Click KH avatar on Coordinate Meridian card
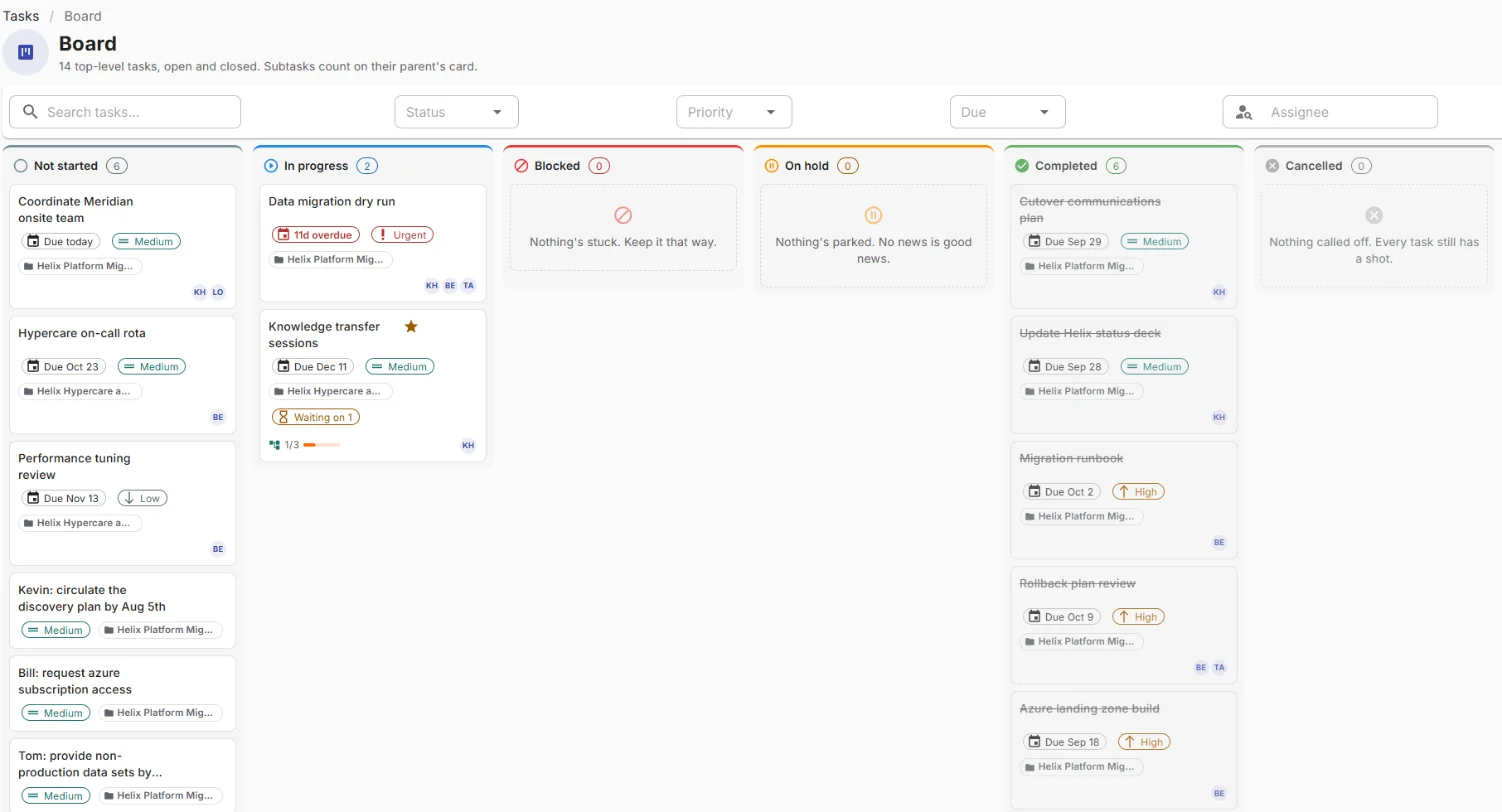Viewport: 1502px width, 812px height. (200, 292)
